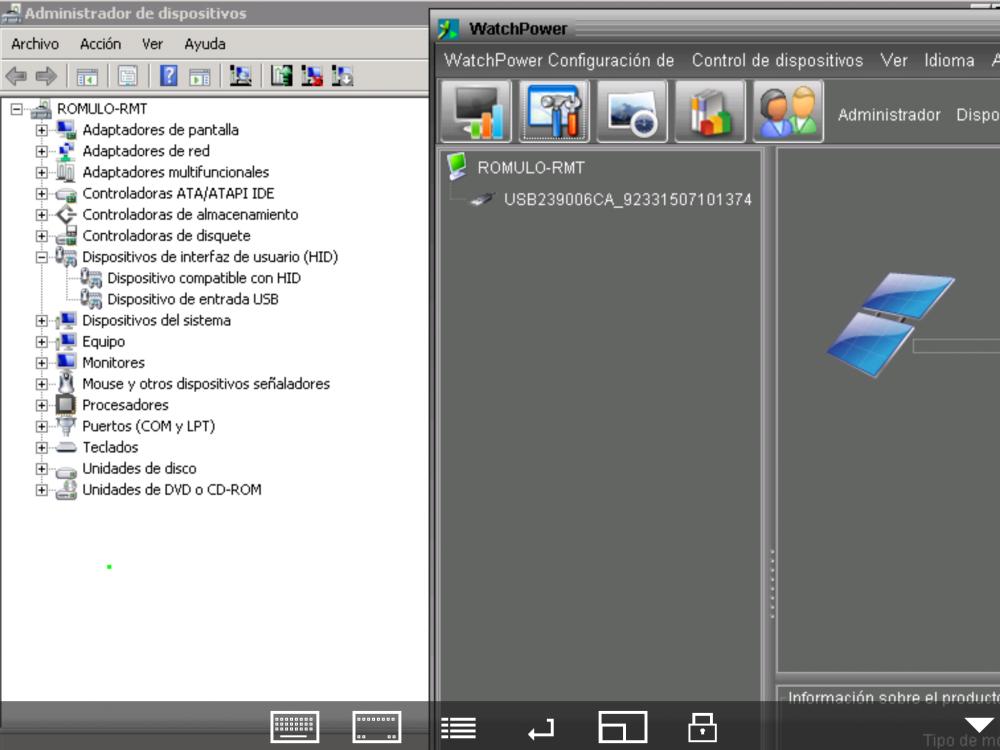The image size is (1000, 750).
Task: Select USB239006CA_92331507101374 device in WatchPower
Action: click(x=628, y=200)
